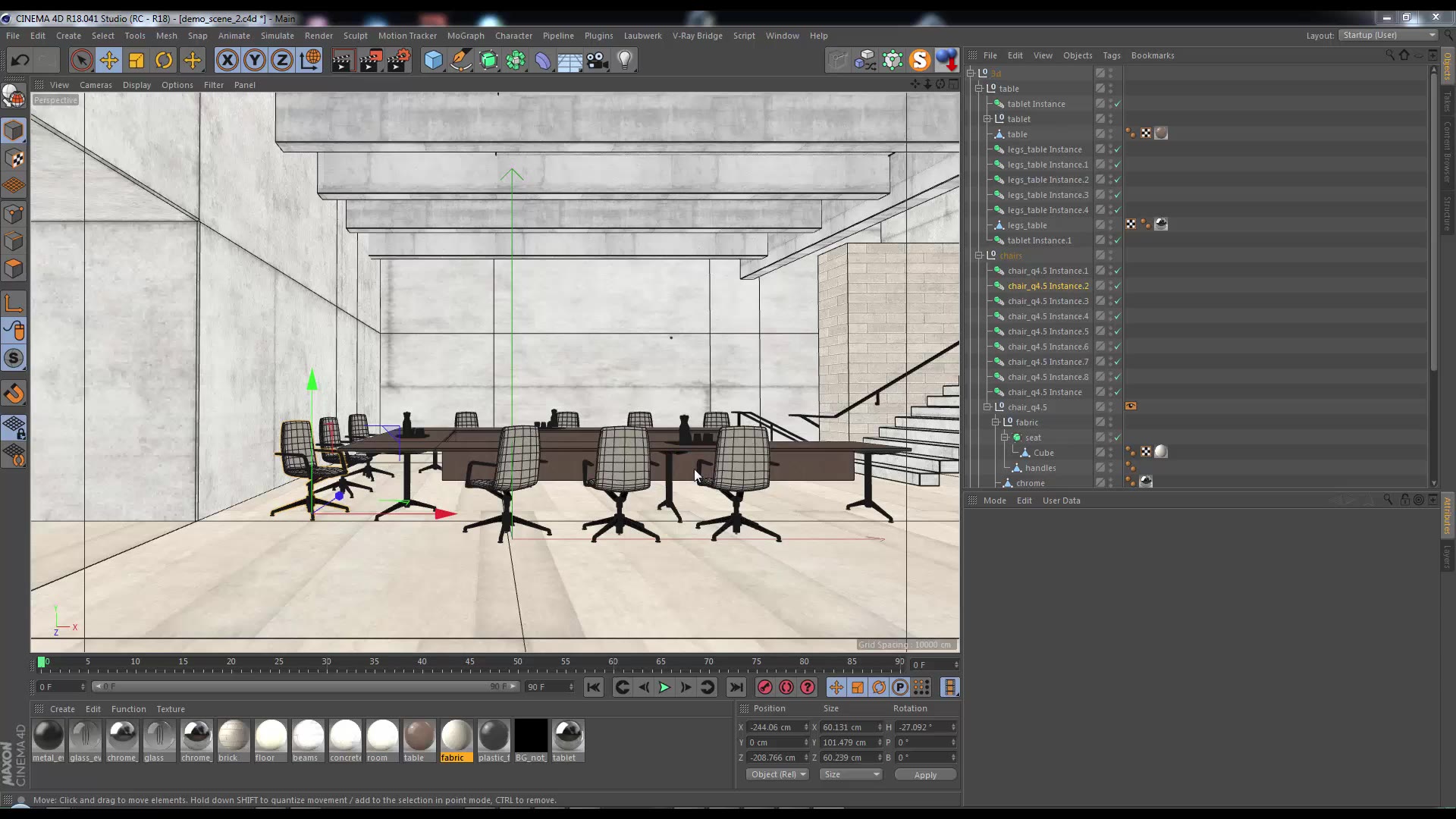1456x819 pixels.
Task: Click the Undo arrow icon
Action: [x=20, y=61]
